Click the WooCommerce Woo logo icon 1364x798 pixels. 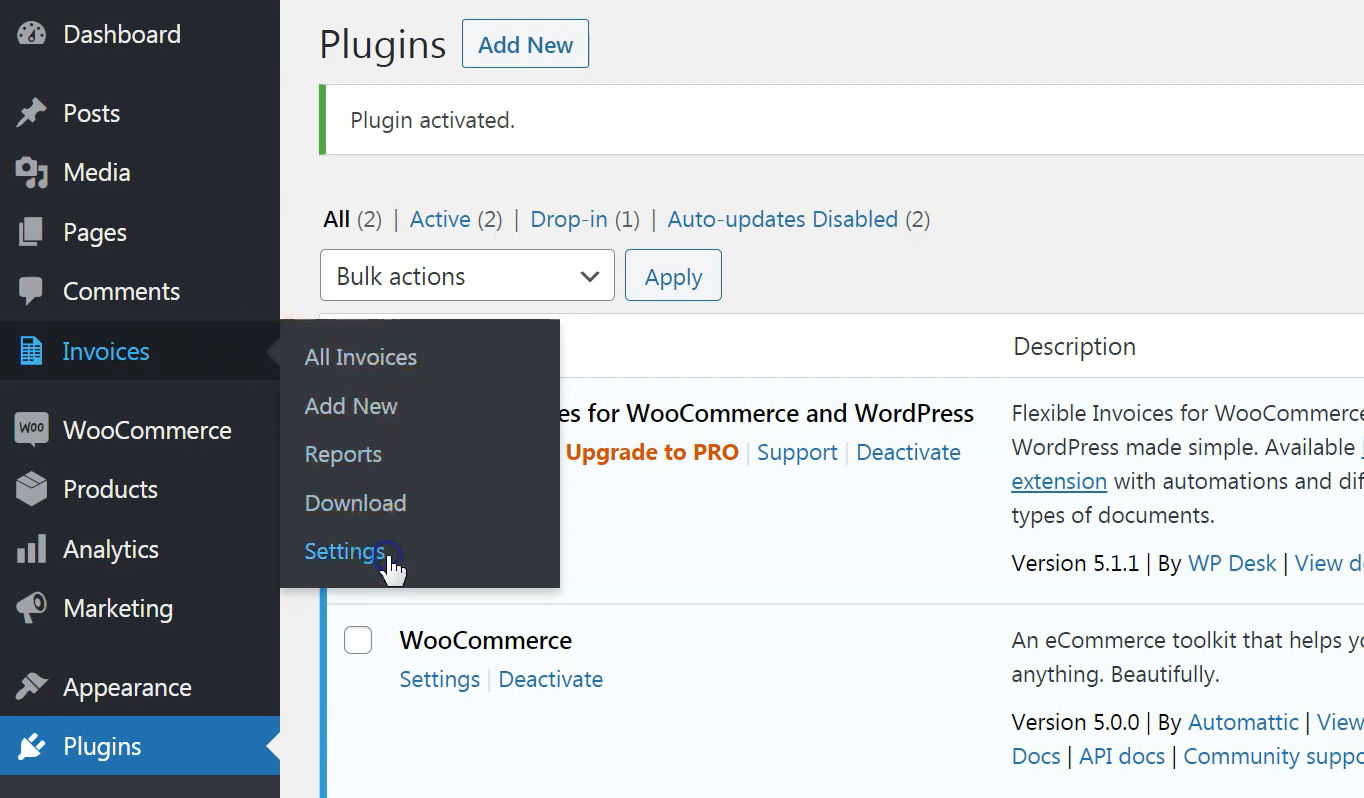pyautogui.click(x=32, y=430)
